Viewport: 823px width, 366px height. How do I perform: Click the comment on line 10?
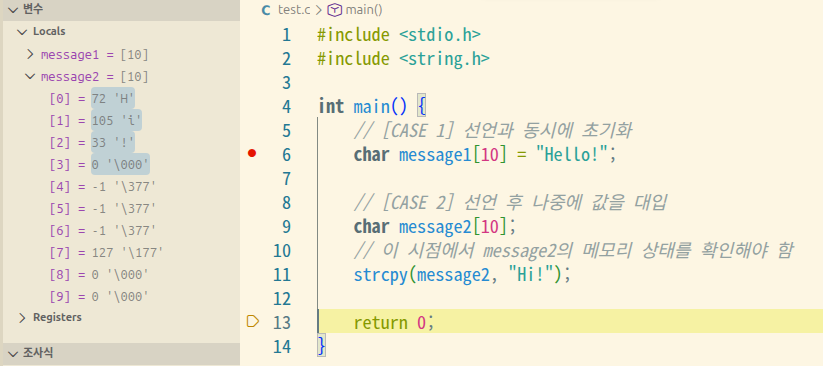(x=573, y=251)
